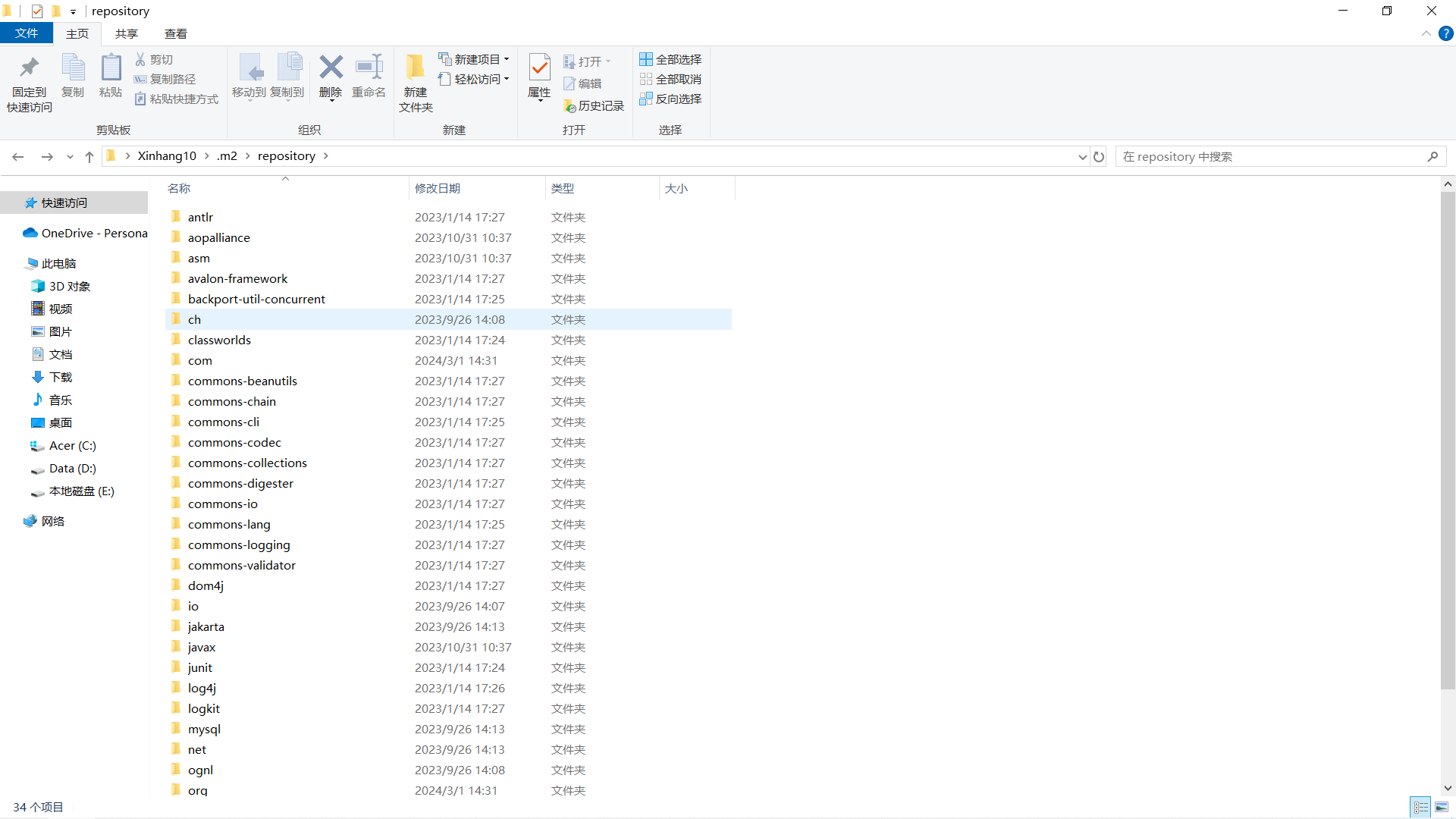Create a New folder
This screenshot has width=1456, height=819.
pyautogui.click(x=416, y=84)
